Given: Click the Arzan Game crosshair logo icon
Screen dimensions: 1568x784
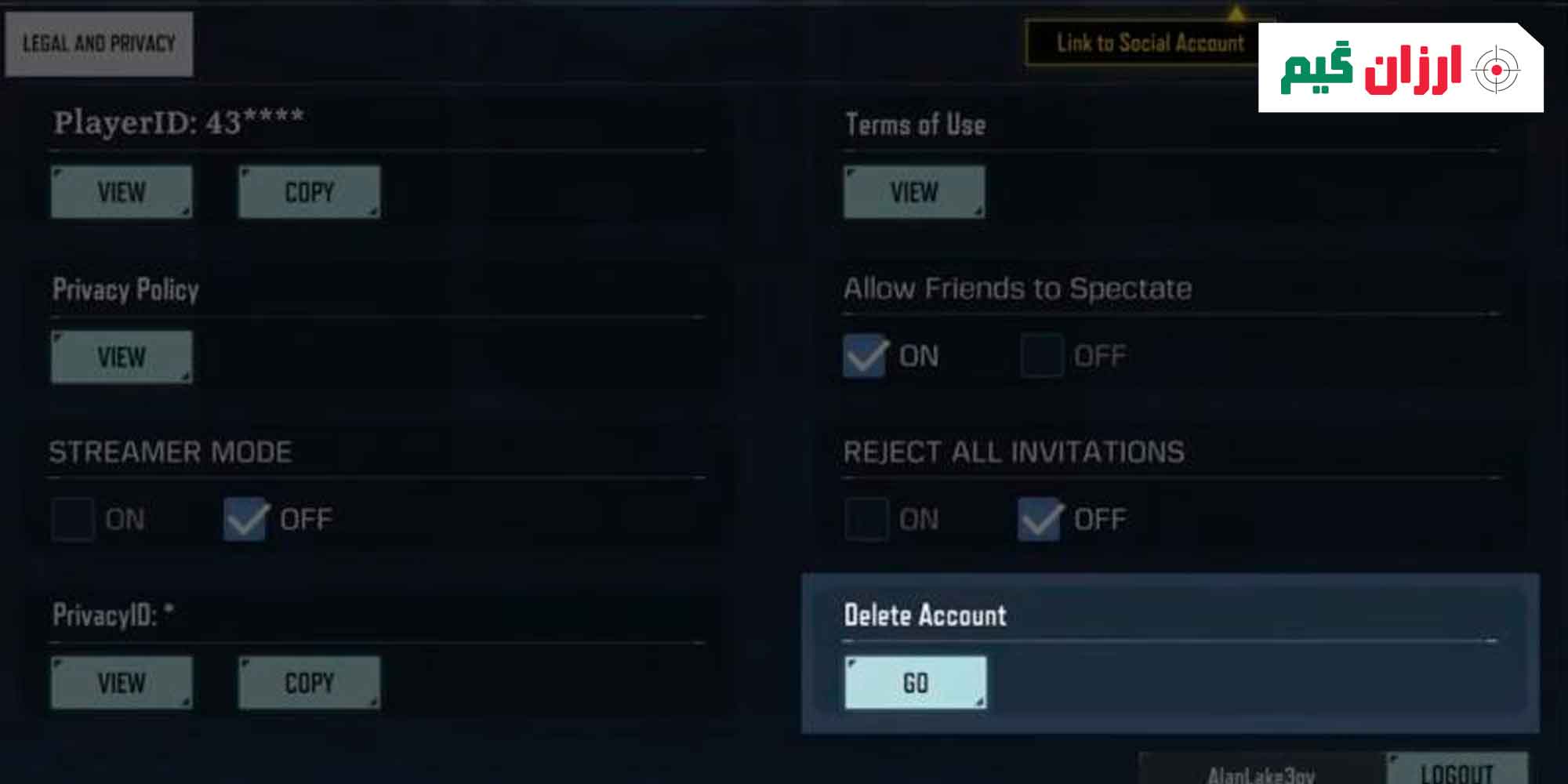Looking at the screenshot, I should point(1496,70).
